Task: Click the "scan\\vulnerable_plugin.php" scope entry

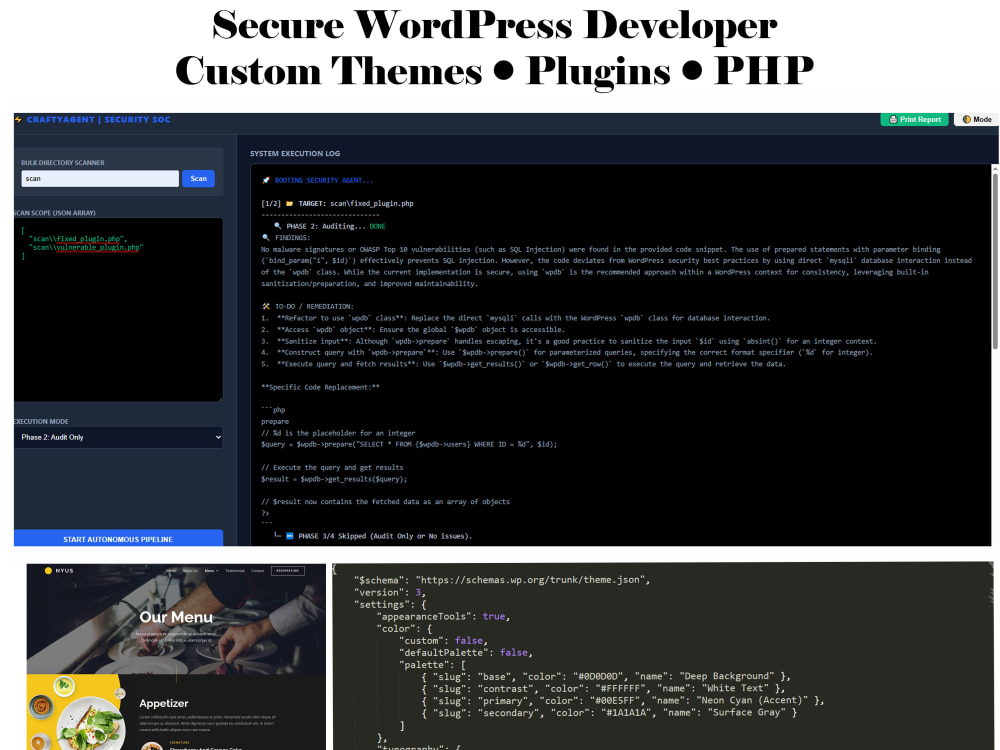Action: [x=86, y=247]
